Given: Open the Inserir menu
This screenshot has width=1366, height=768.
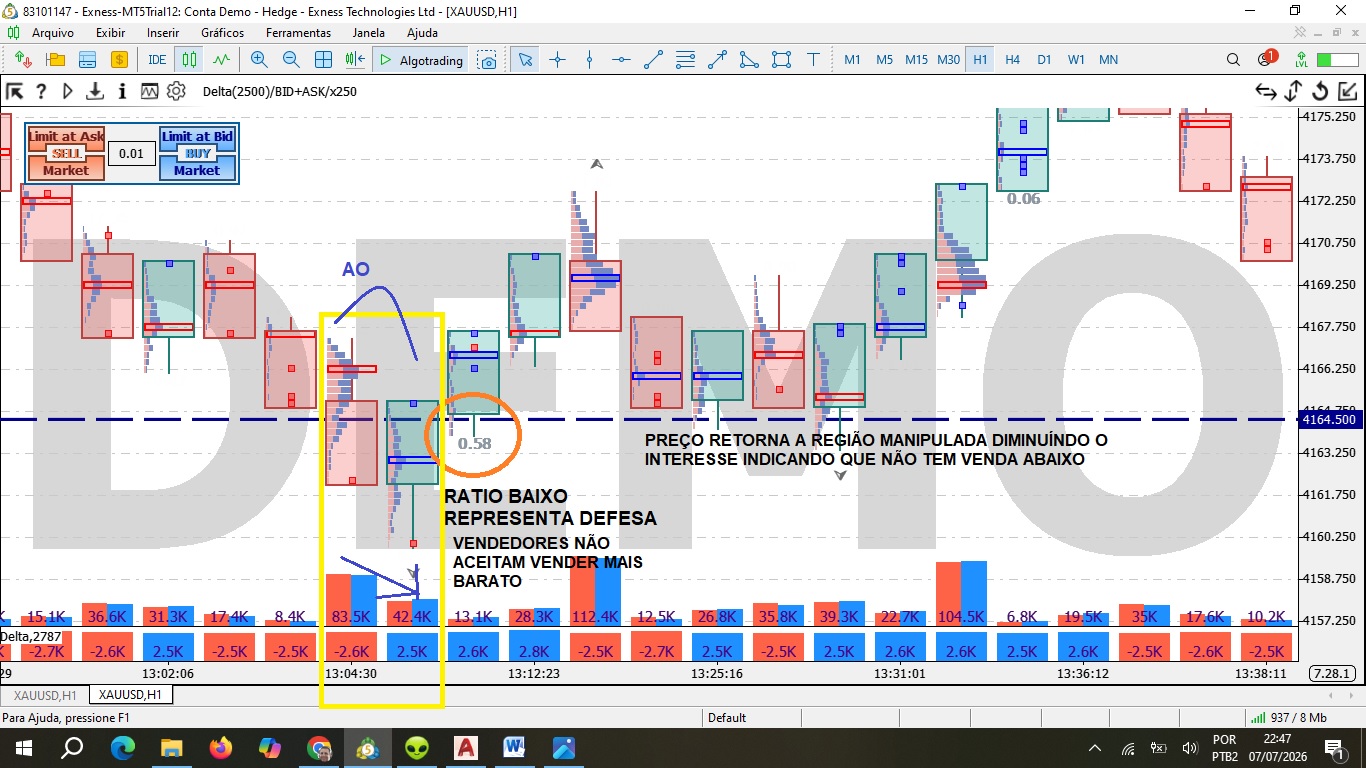Looking at the screenshot, I should (x=163, y=33).
